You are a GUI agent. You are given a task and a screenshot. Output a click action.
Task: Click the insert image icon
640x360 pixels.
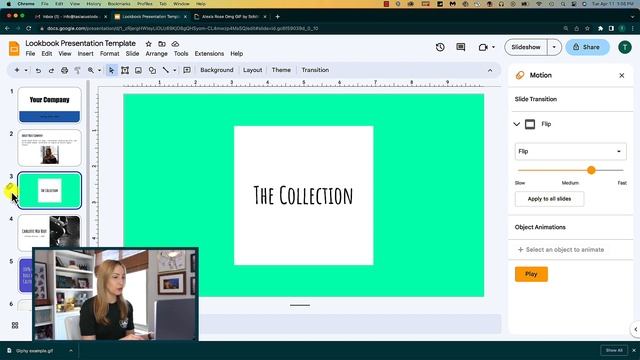138,70
